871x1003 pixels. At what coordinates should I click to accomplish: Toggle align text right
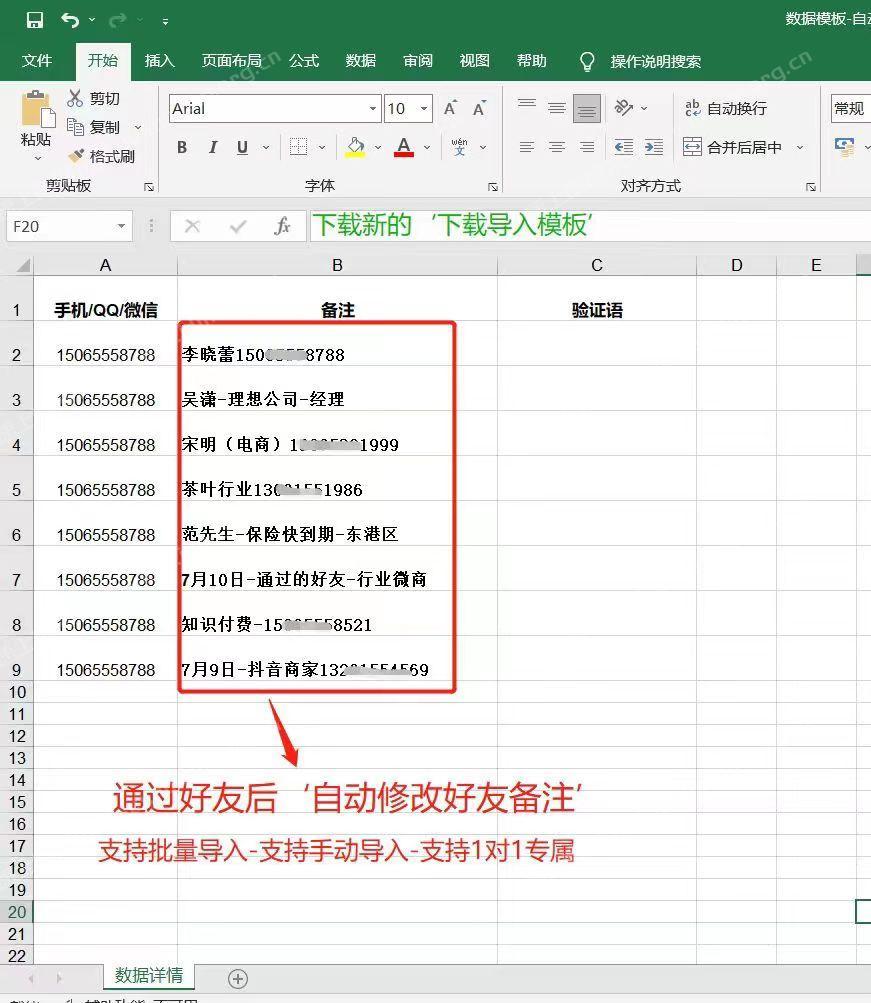[x=587, y=148]
